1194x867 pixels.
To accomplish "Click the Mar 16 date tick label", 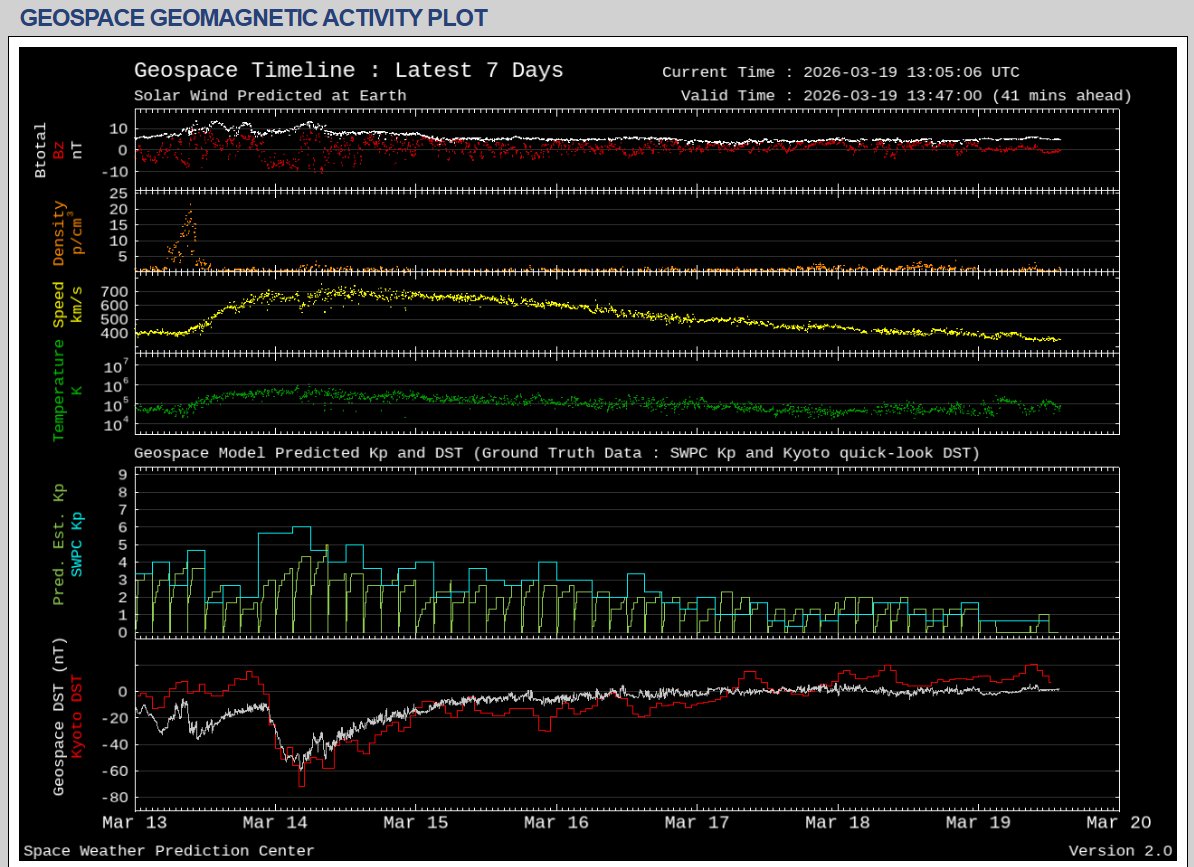I will pyautogui.click(x=556, y=822).
